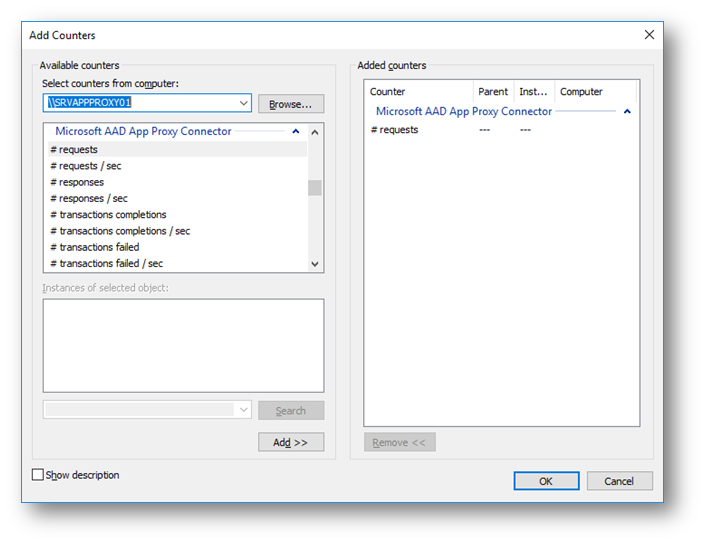Click the Browse... button

pos(290,104)
